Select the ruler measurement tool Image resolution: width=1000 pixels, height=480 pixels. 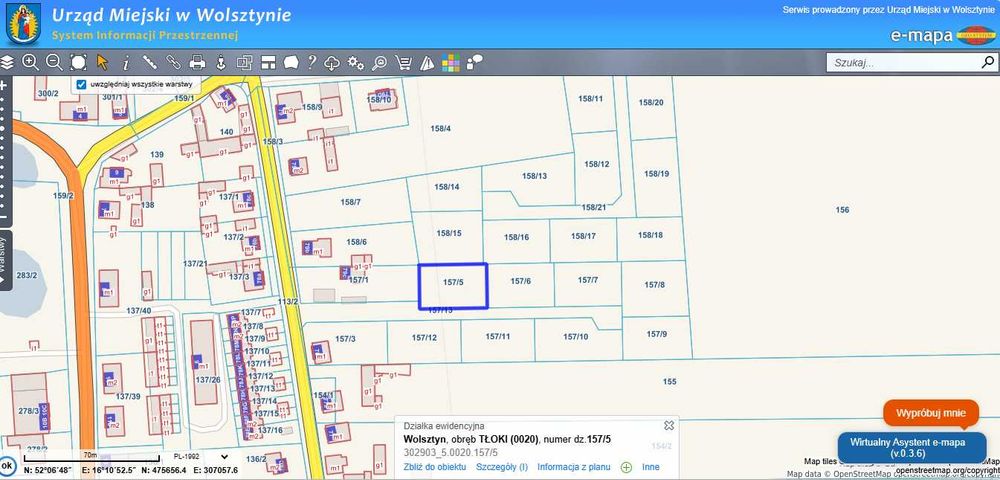(x=150, y=62)
